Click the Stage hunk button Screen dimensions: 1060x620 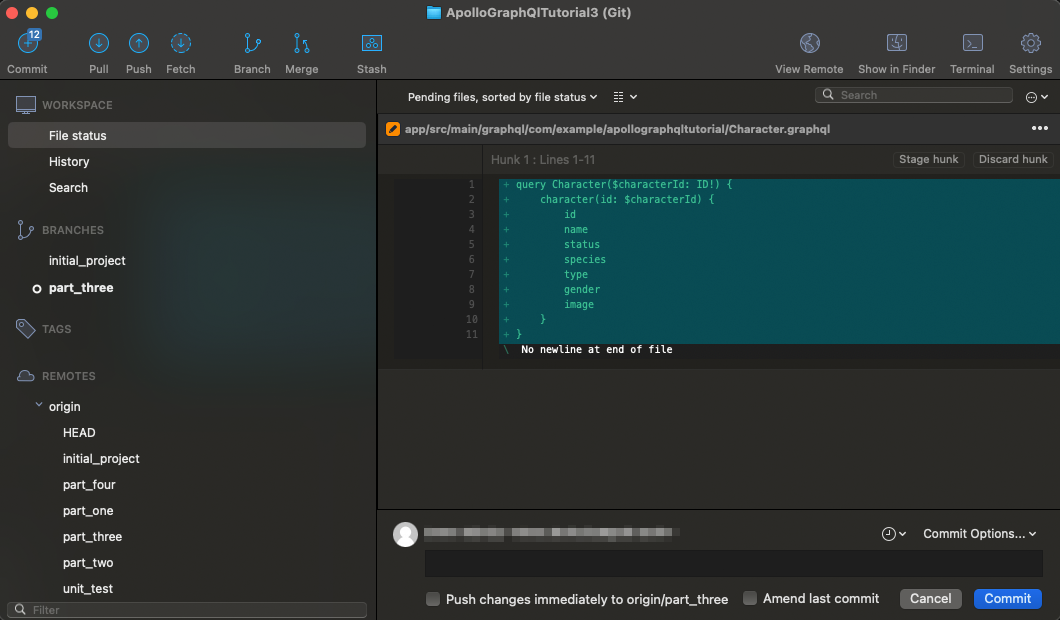point(928,160)
